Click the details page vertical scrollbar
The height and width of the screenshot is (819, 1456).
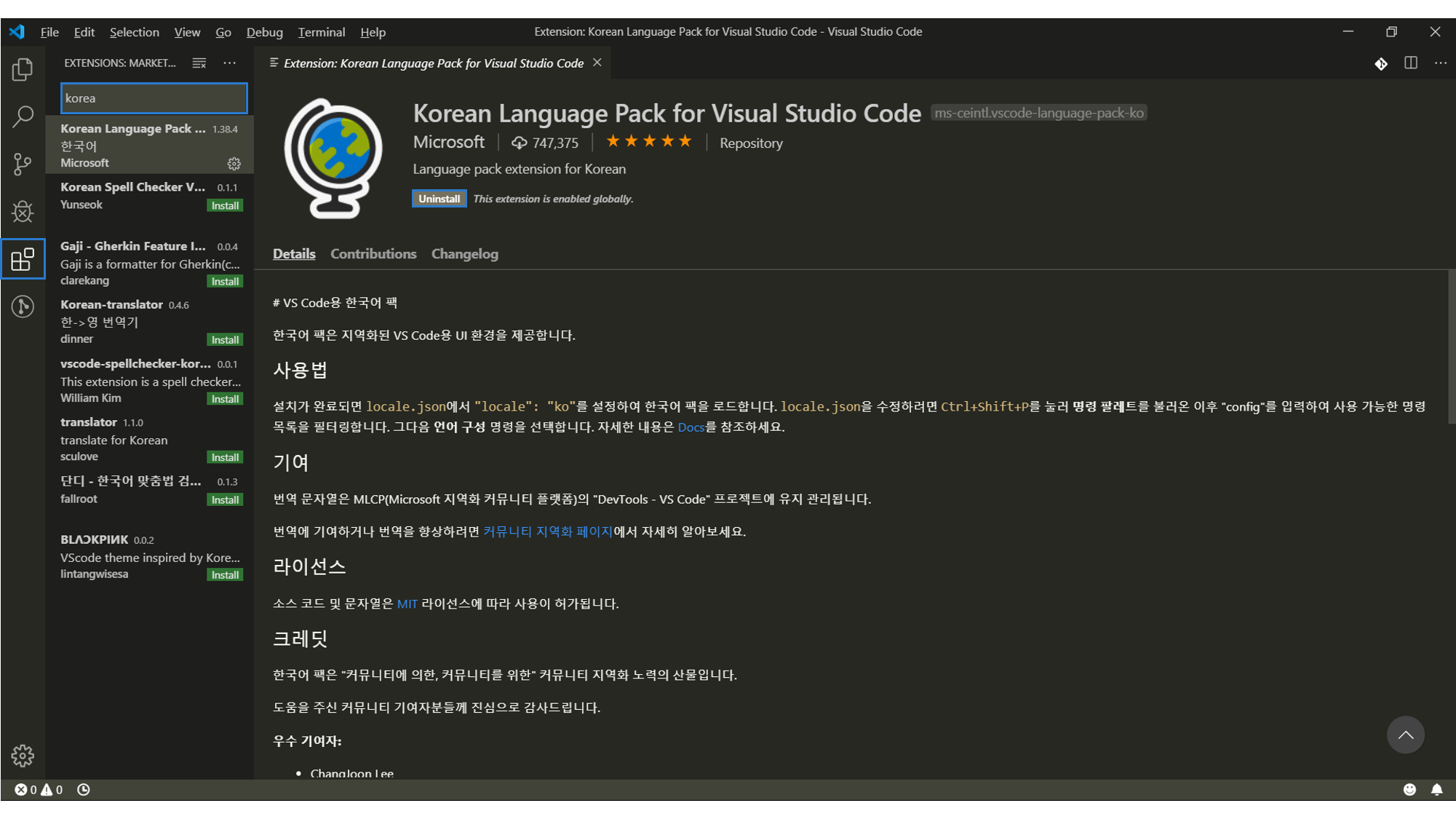pos(1452,348)
